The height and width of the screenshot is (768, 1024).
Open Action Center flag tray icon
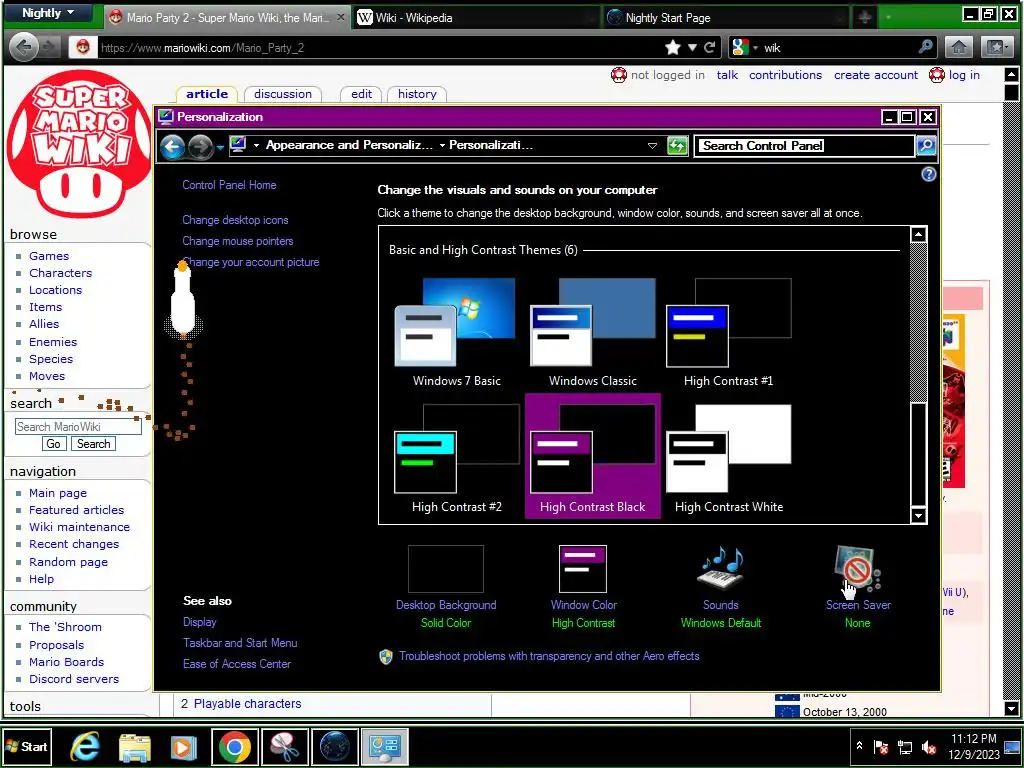tap(881, 747)
